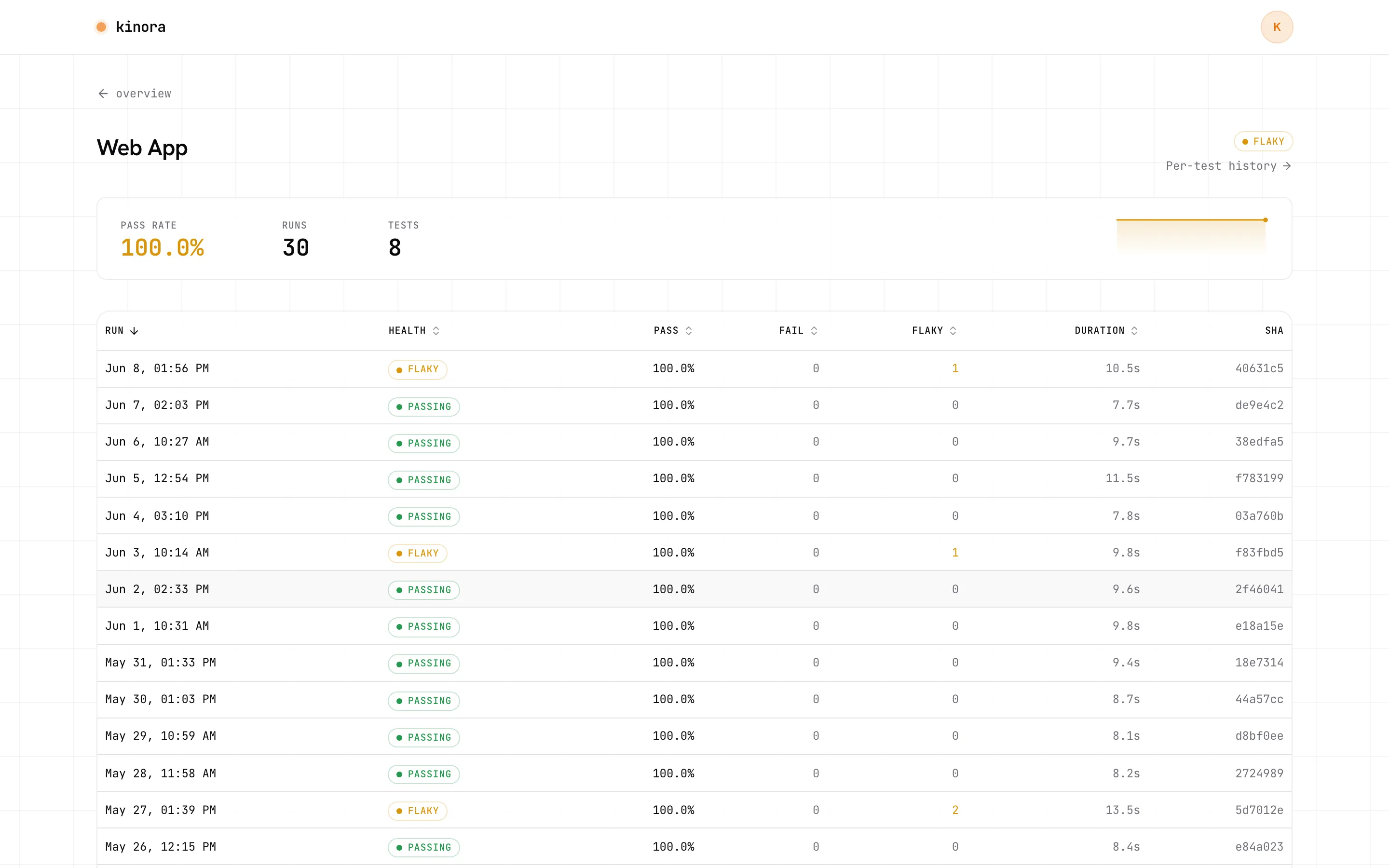Click duration 11.5s in Jun 5 row
Viewport: 1389px width, 868px height.
coord(1123,479)
